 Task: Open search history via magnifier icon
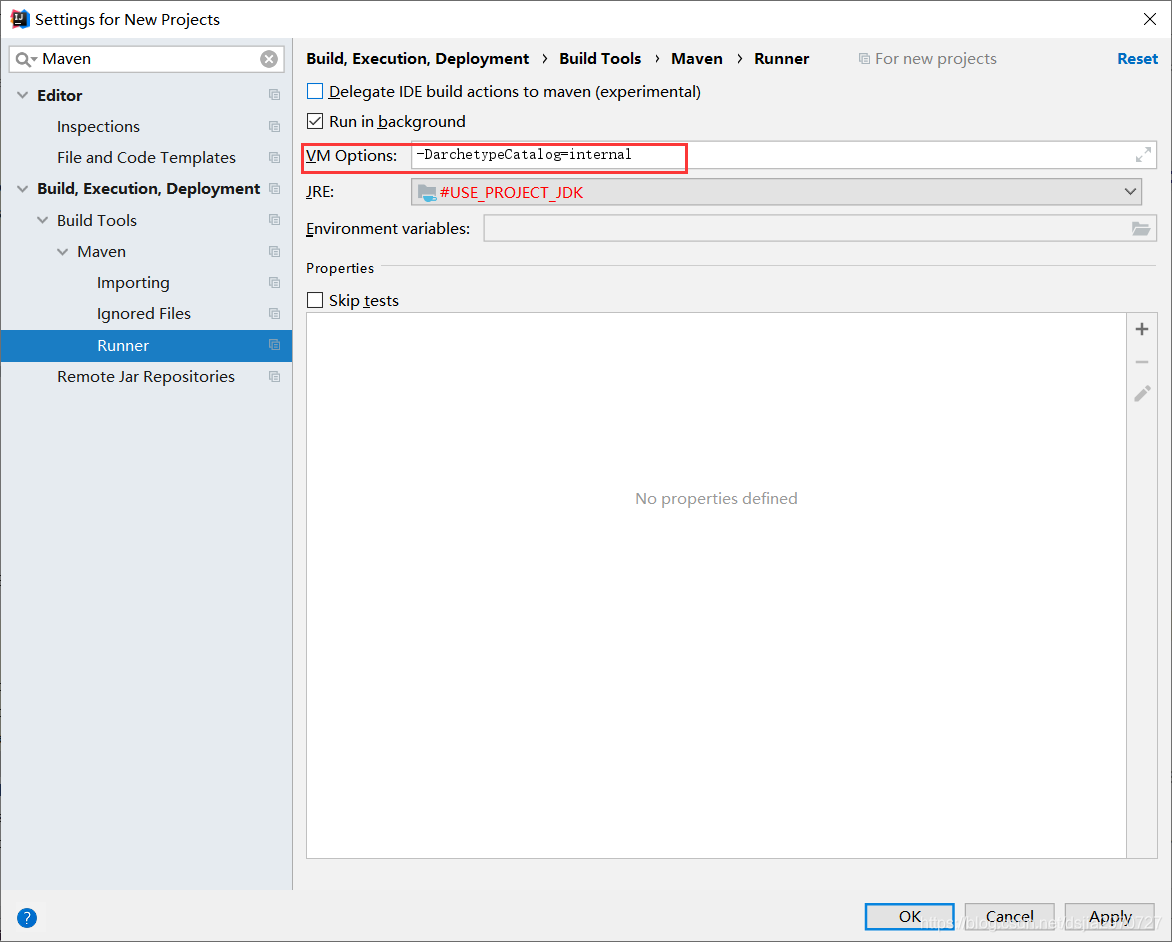tap(25, 59)
